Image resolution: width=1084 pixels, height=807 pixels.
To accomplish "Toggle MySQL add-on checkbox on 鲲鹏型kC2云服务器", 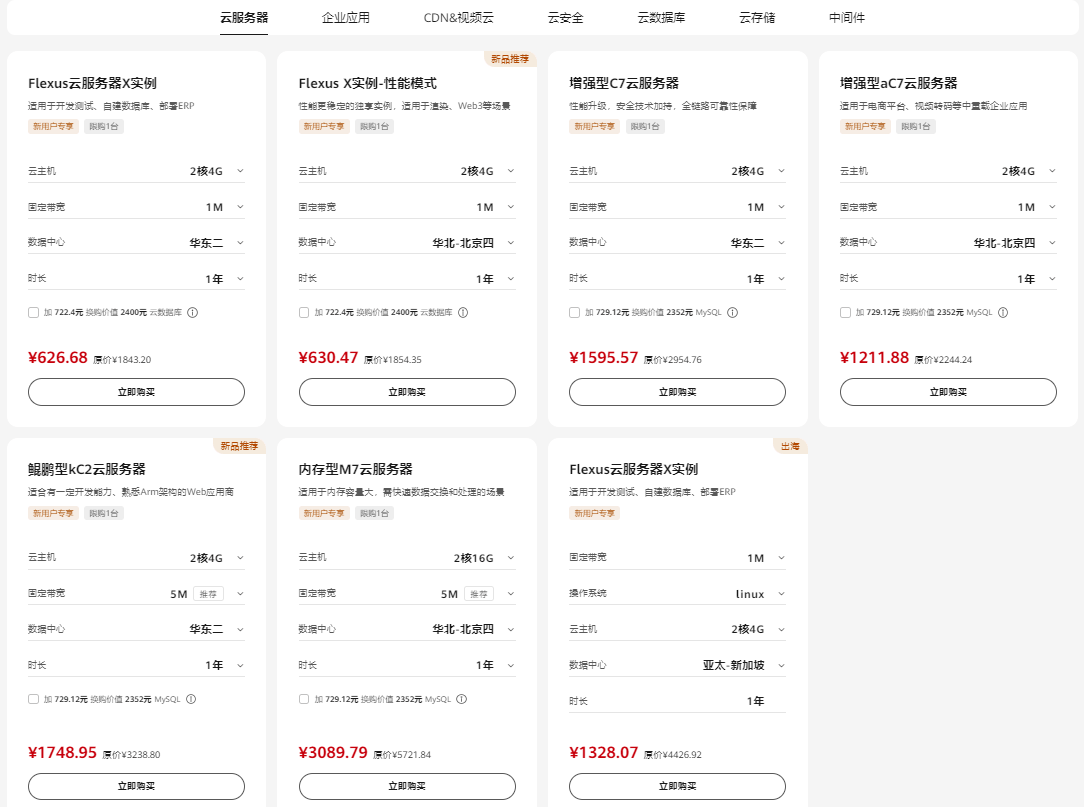I will click(x=33, y=699).
